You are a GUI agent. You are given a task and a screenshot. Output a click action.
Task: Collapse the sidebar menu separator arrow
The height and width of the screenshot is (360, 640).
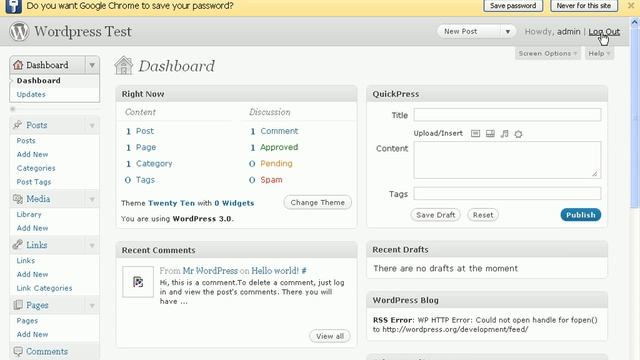[13, 109]
